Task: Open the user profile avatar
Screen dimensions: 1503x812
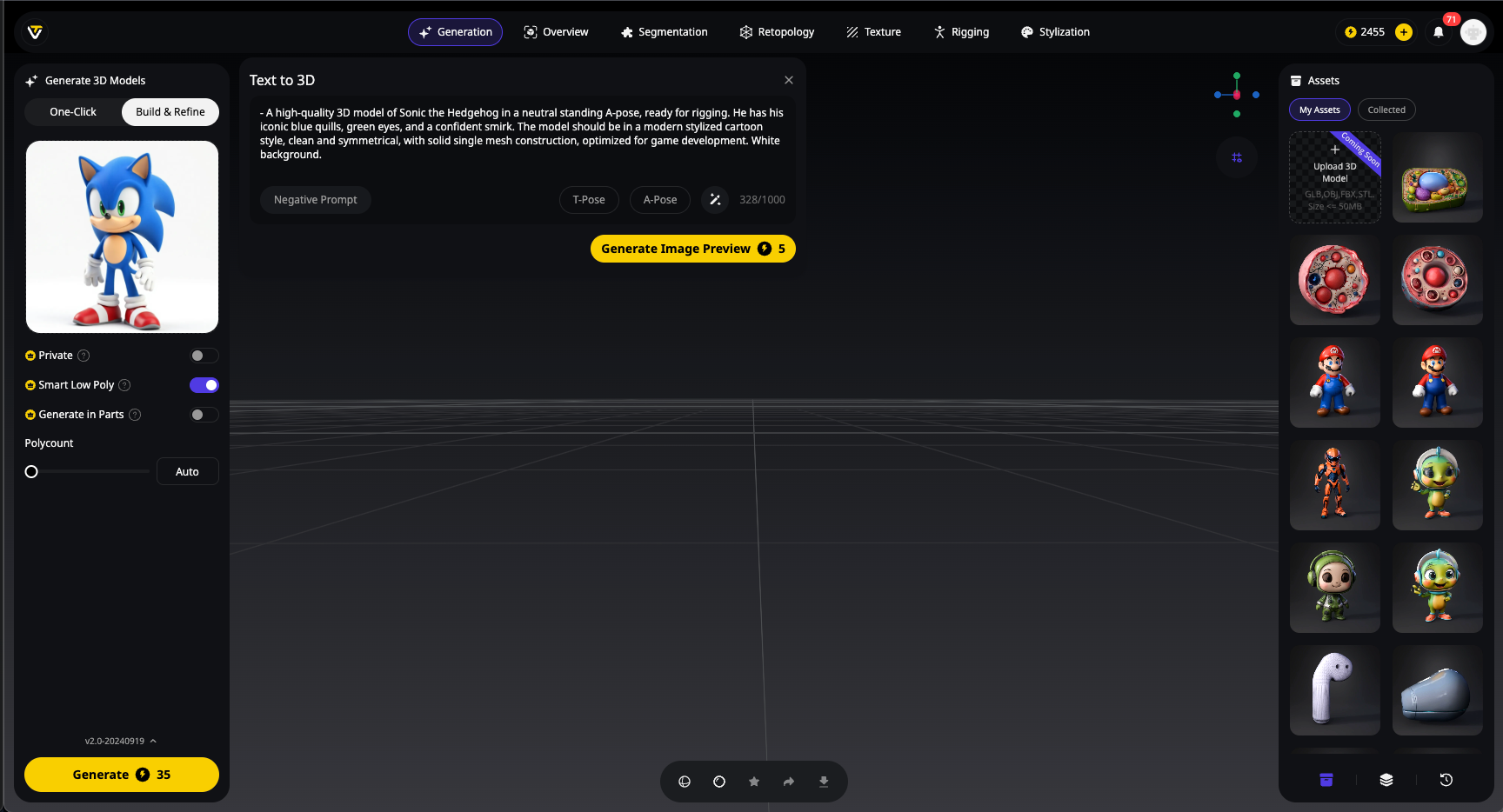Action: point(1473,32)
